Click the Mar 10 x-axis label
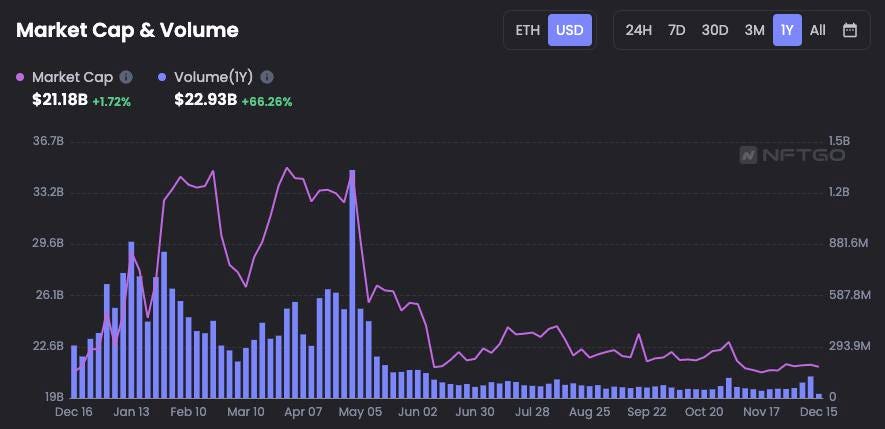 pos(246,412)
